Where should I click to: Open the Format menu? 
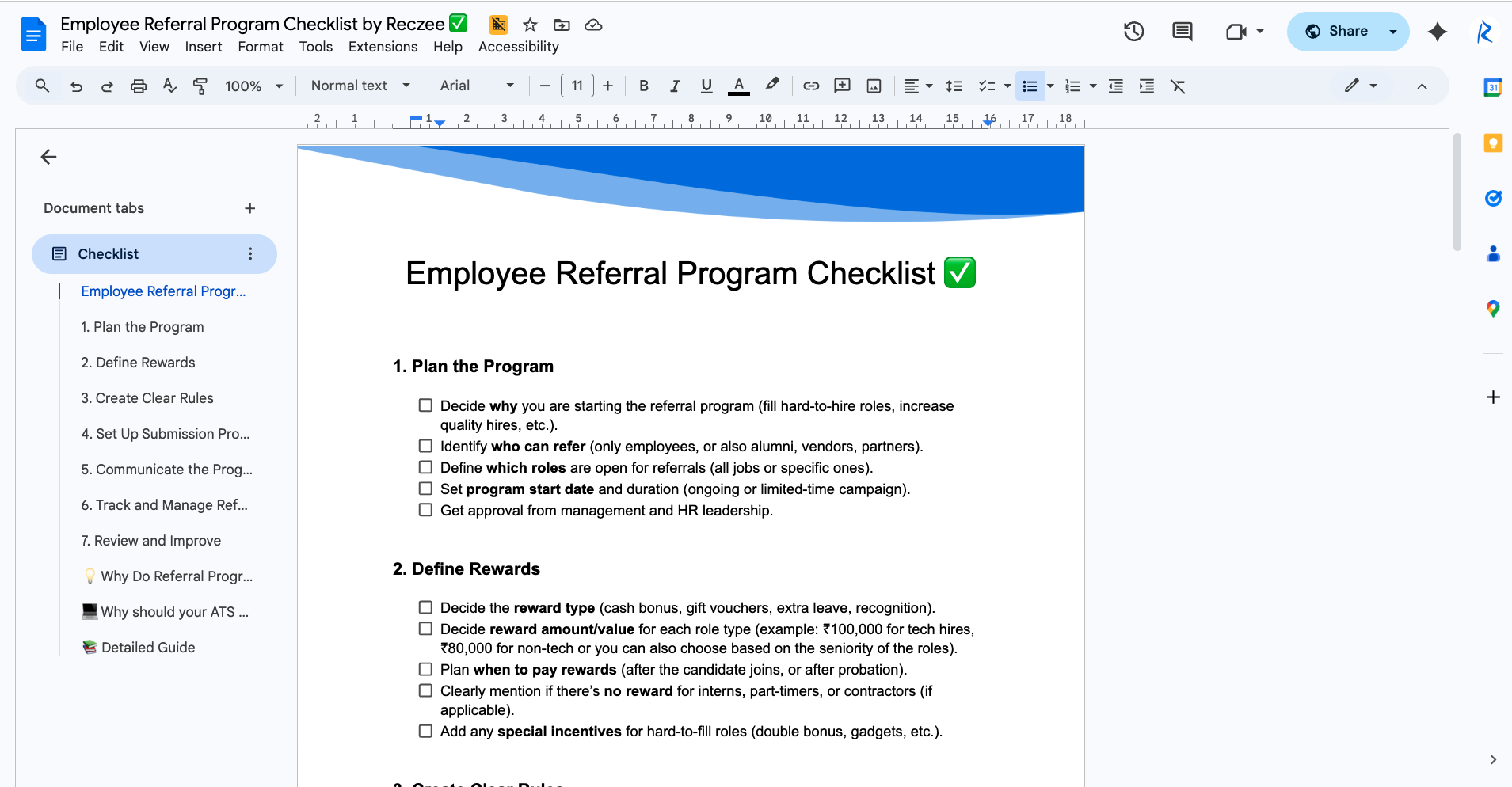pyautogui.click(x=261, y=47)
